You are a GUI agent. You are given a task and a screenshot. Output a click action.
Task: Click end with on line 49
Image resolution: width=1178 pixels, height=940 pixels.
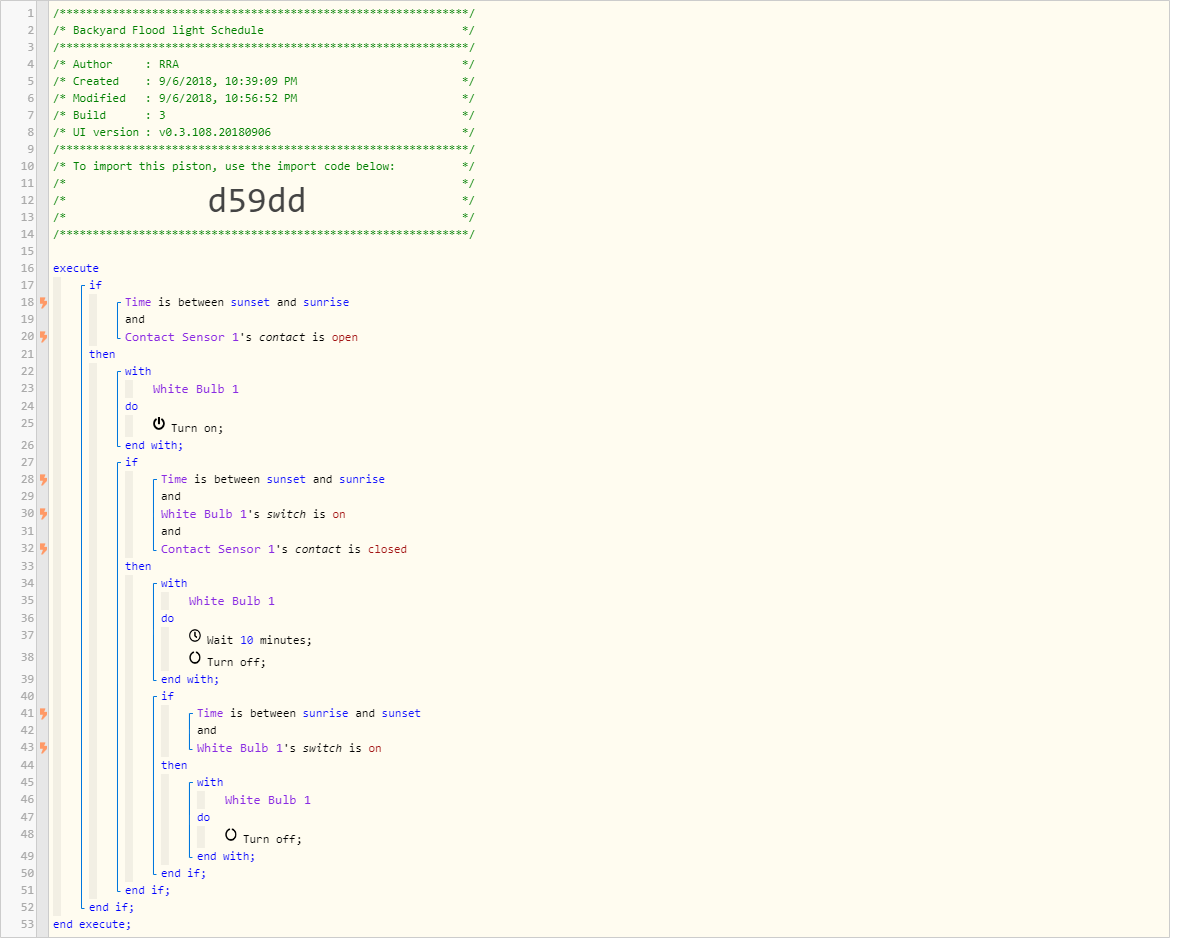point(226,857)
